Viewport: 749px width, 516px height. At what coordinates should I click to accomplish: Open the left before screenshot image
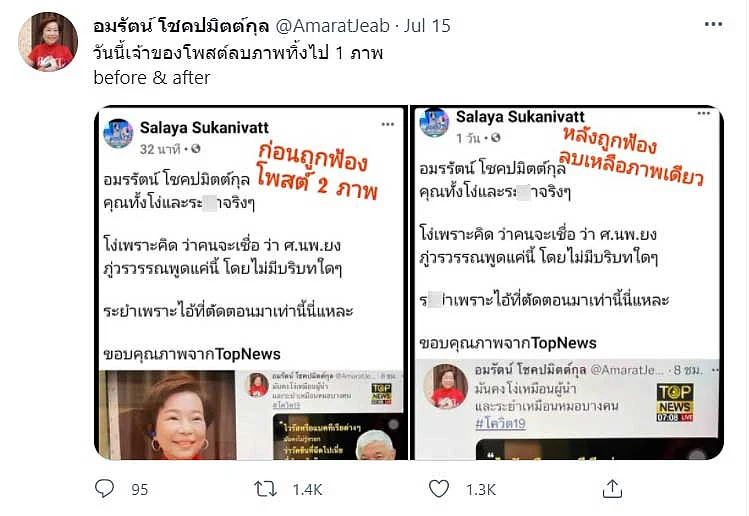pos(251,283)
